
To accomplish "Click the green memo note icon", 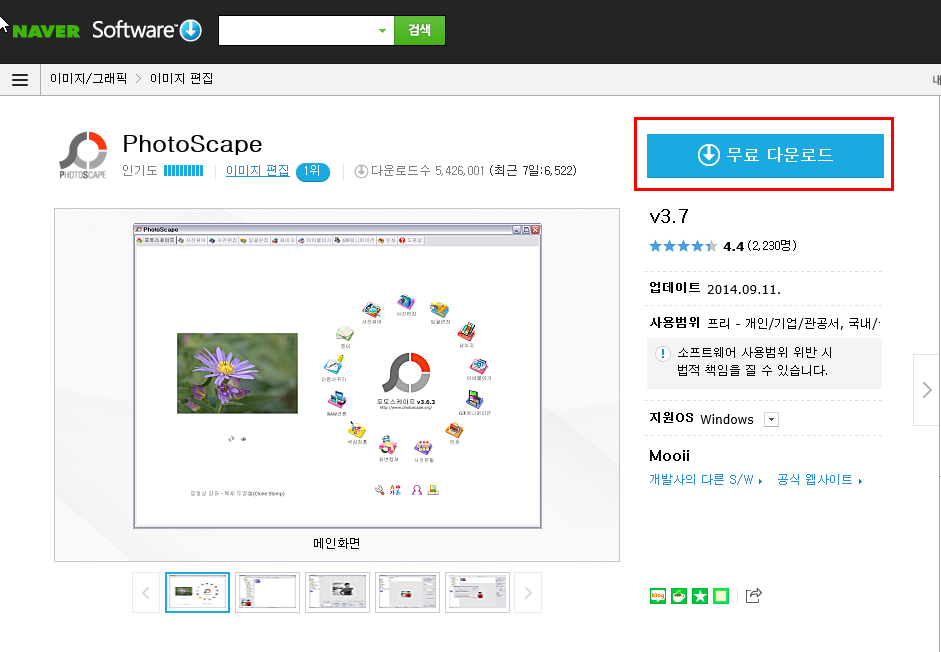I will [x=721, y=596].
